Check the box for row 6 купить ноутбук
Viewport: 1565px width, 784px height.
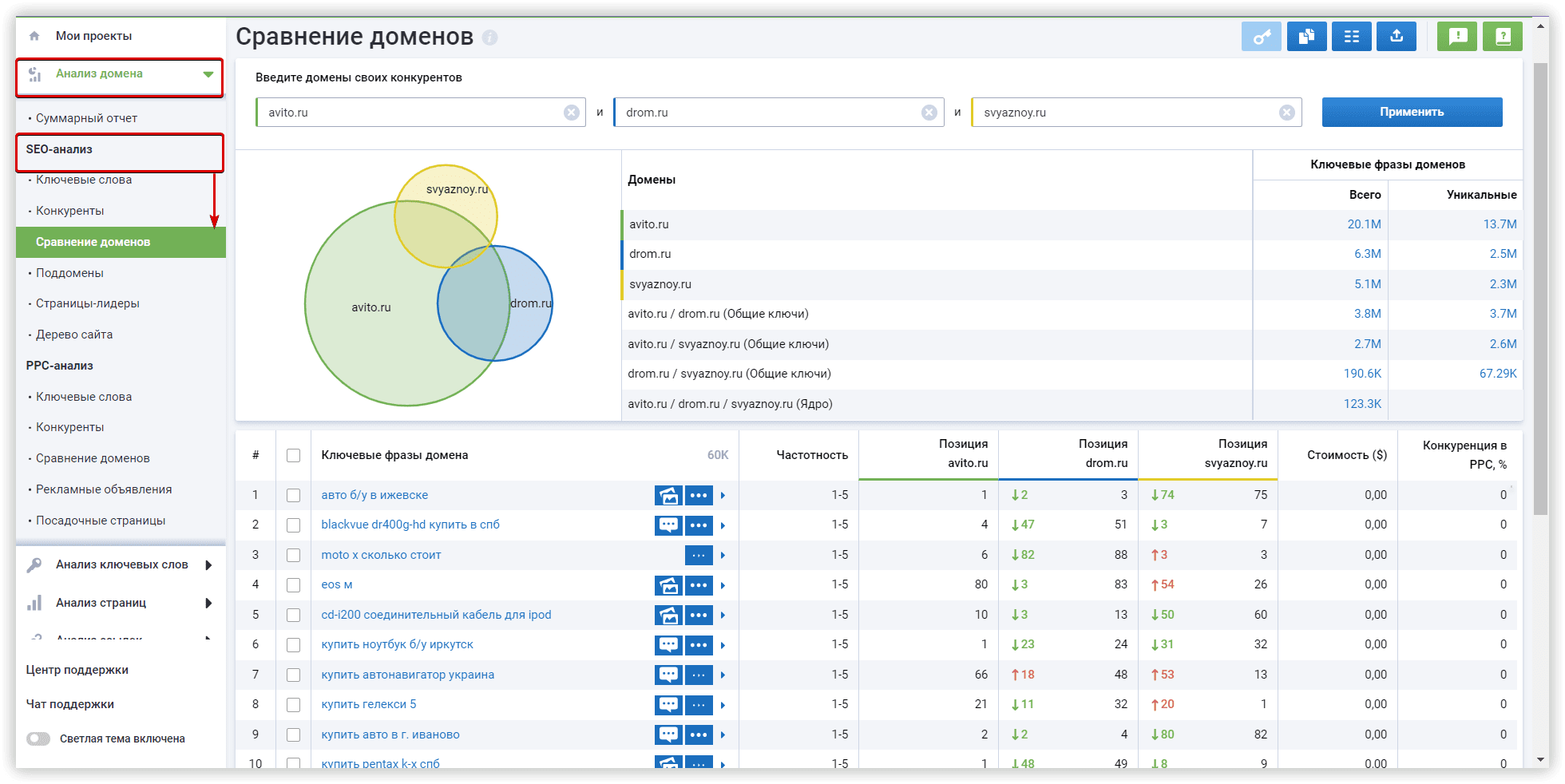click(294, 645)
